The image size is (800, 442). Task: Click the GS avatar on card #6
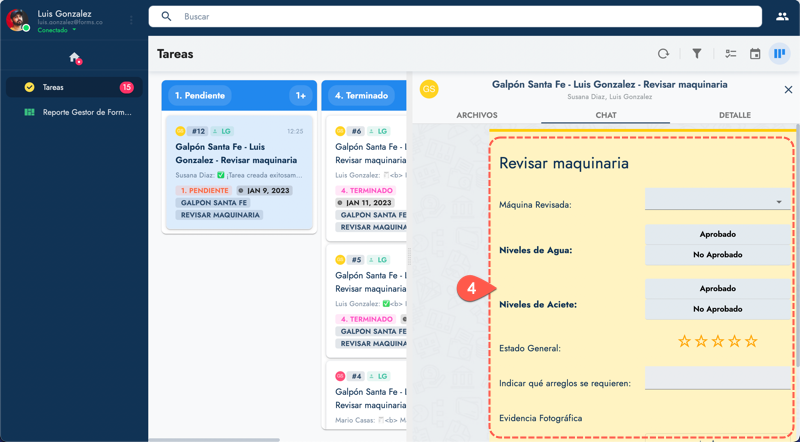click(340, 131)
